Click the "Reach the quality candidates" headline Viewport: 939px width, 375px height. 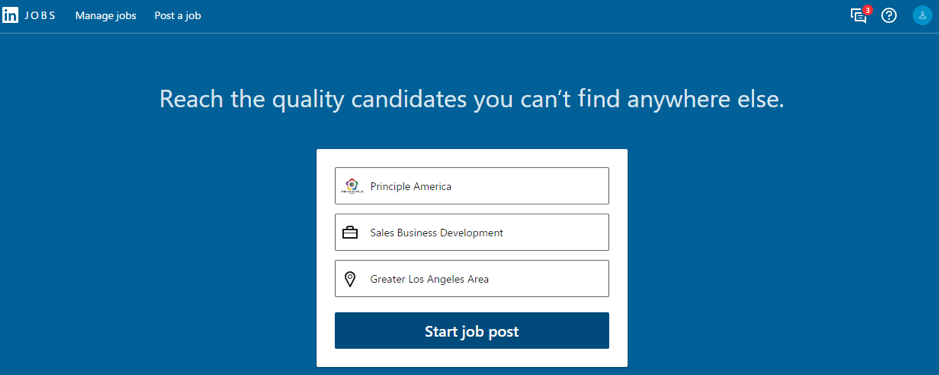click(x=471, y=99)
